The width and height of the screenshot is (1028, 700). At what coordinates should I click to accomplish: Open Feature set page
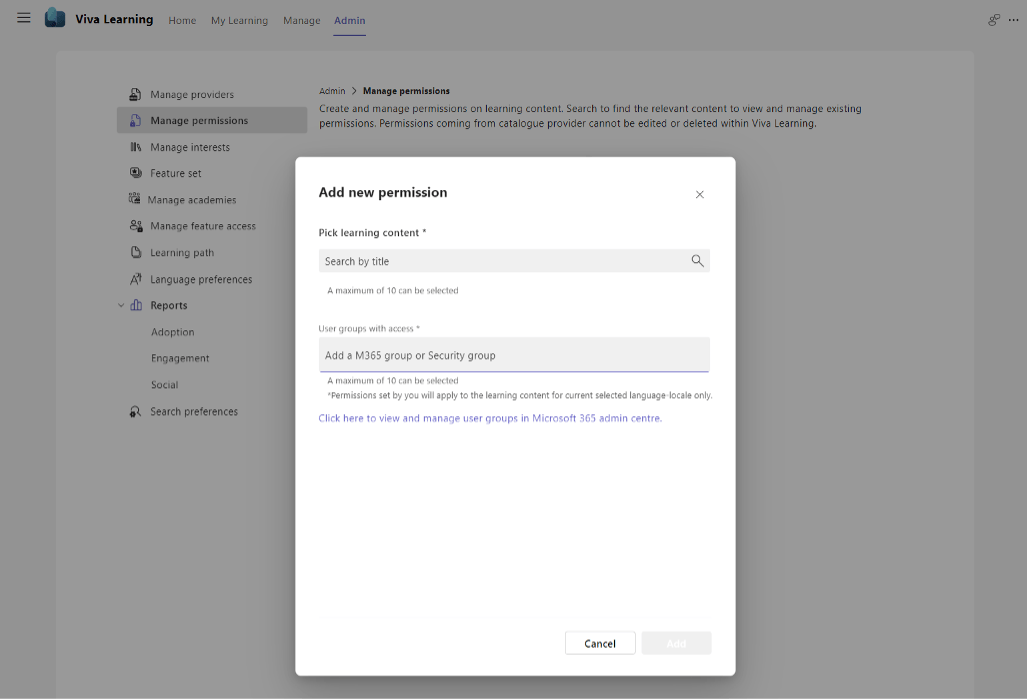point(176,174)
